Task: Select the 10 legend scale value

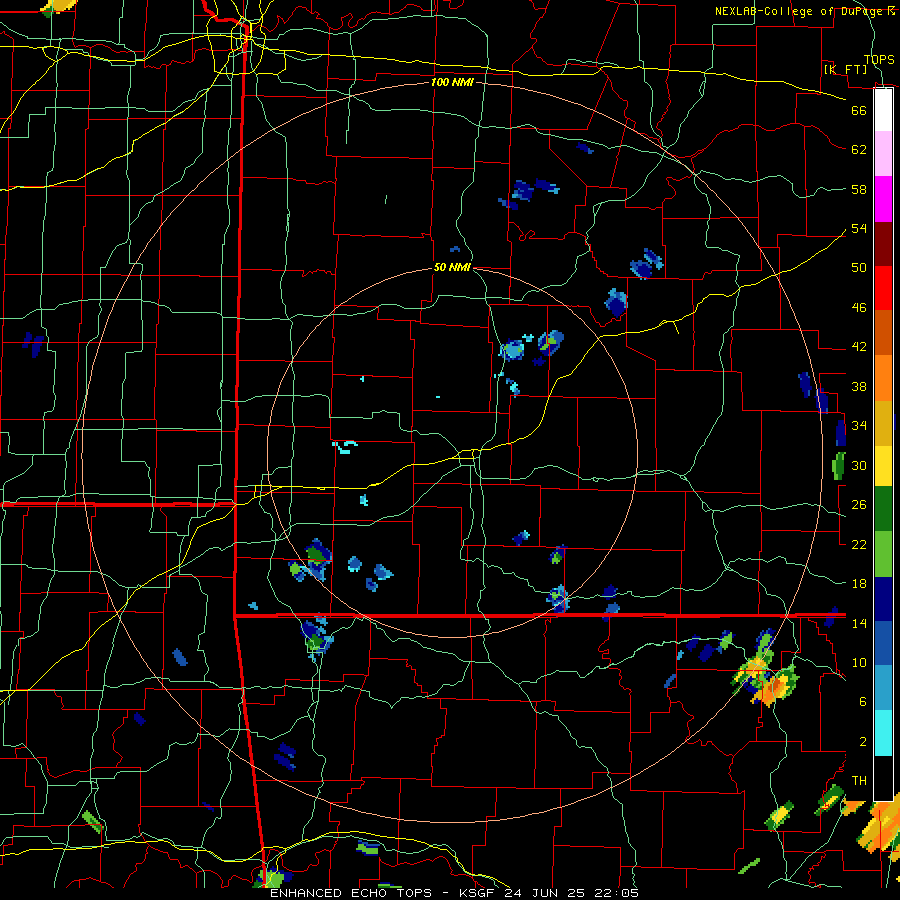Action: point(859,662)
